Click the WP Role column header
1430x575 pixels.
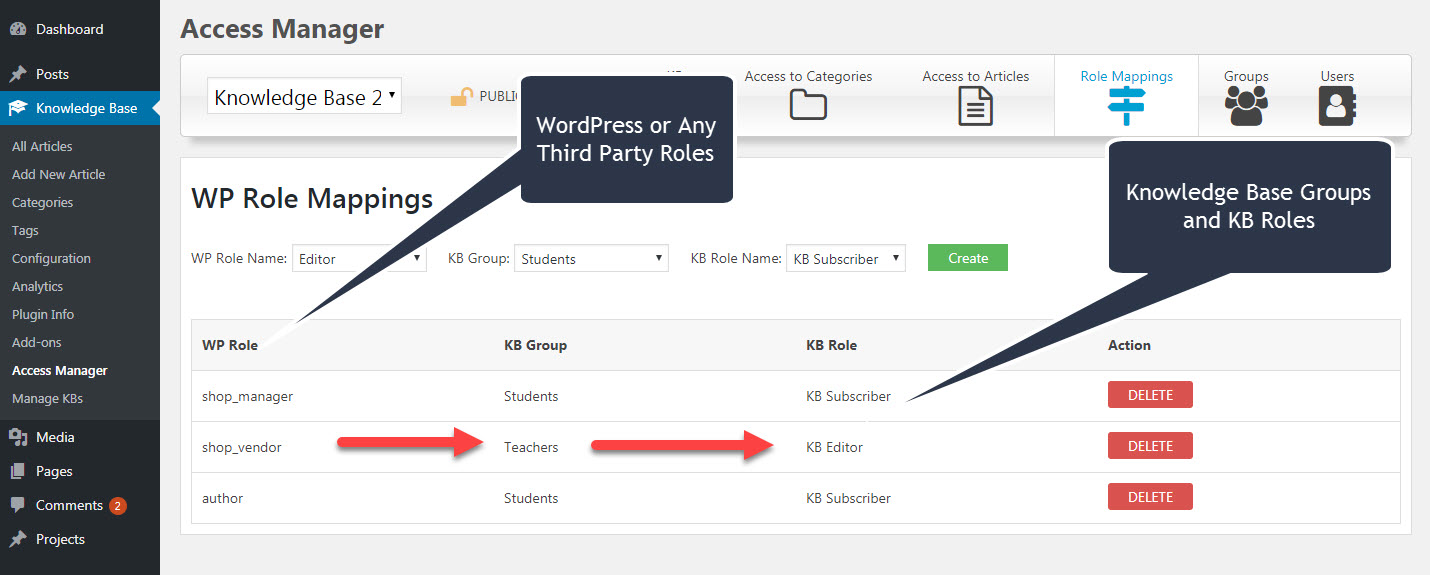click(x=230, y=345)
